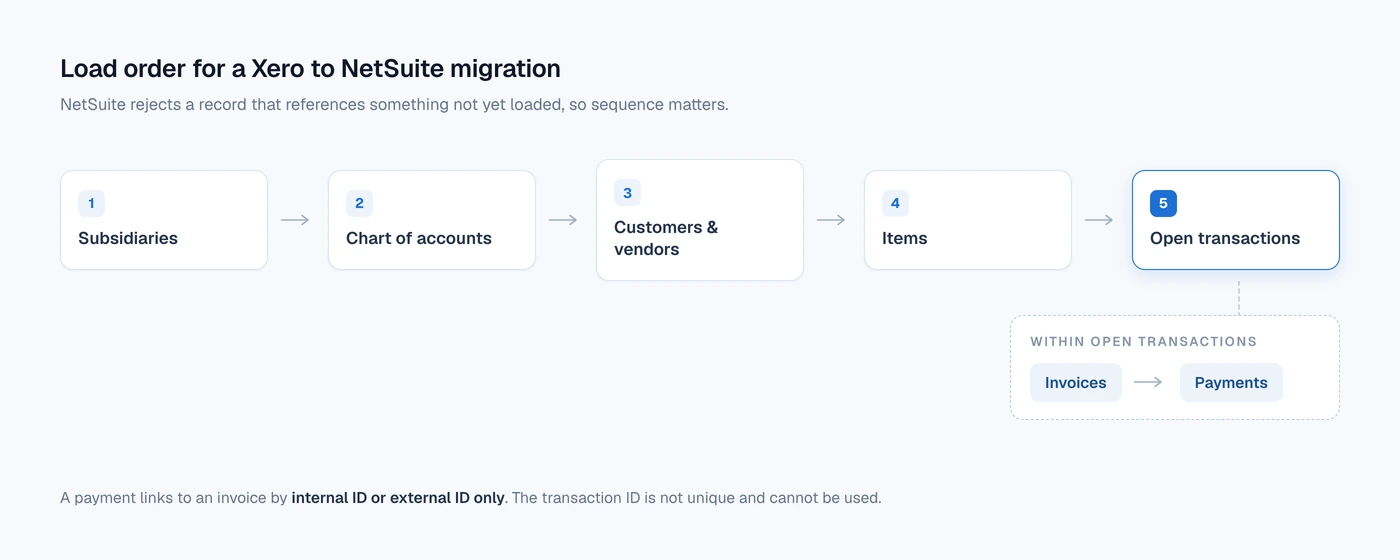Select the Payments chip
Image resolution: width=1400 pixels, height=560 pixels.
point(1231,382)
